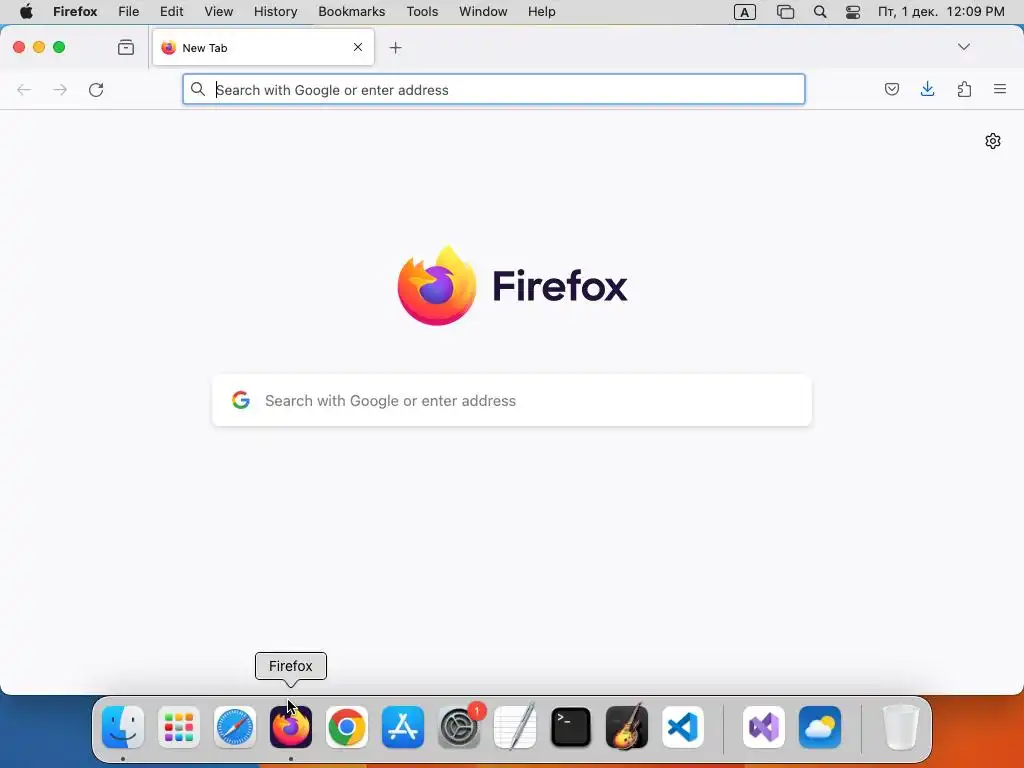1024x768 pixels.
Task: Open TextEdit from the Dock
Action: click(x=515, y=726)
